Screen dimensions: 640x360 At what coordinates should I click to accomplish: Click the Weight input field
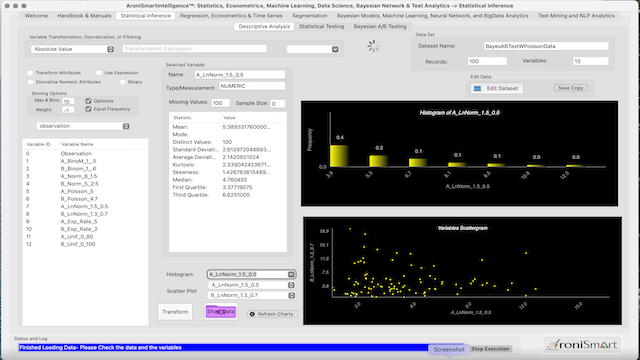coord(68,110)
